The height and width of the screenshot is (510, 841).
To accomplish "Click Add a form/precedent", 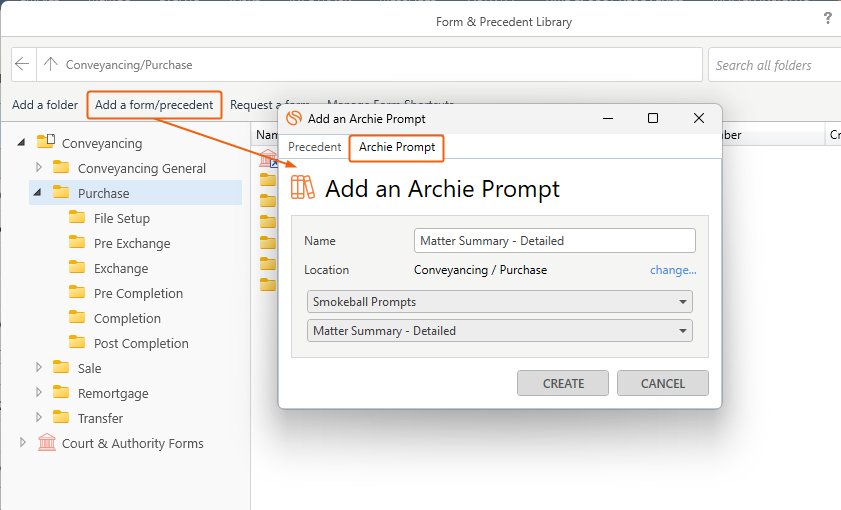I will (154, 105).
